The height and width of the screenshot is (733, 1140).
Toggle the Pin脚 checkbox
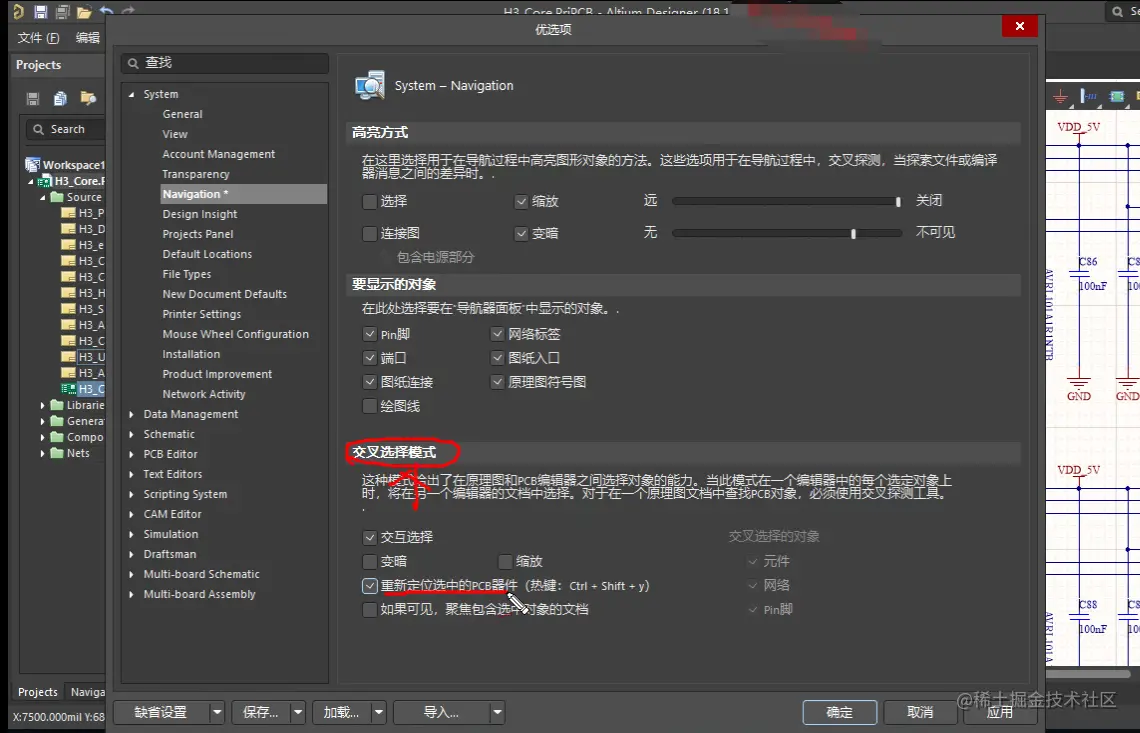coord(369,335)
